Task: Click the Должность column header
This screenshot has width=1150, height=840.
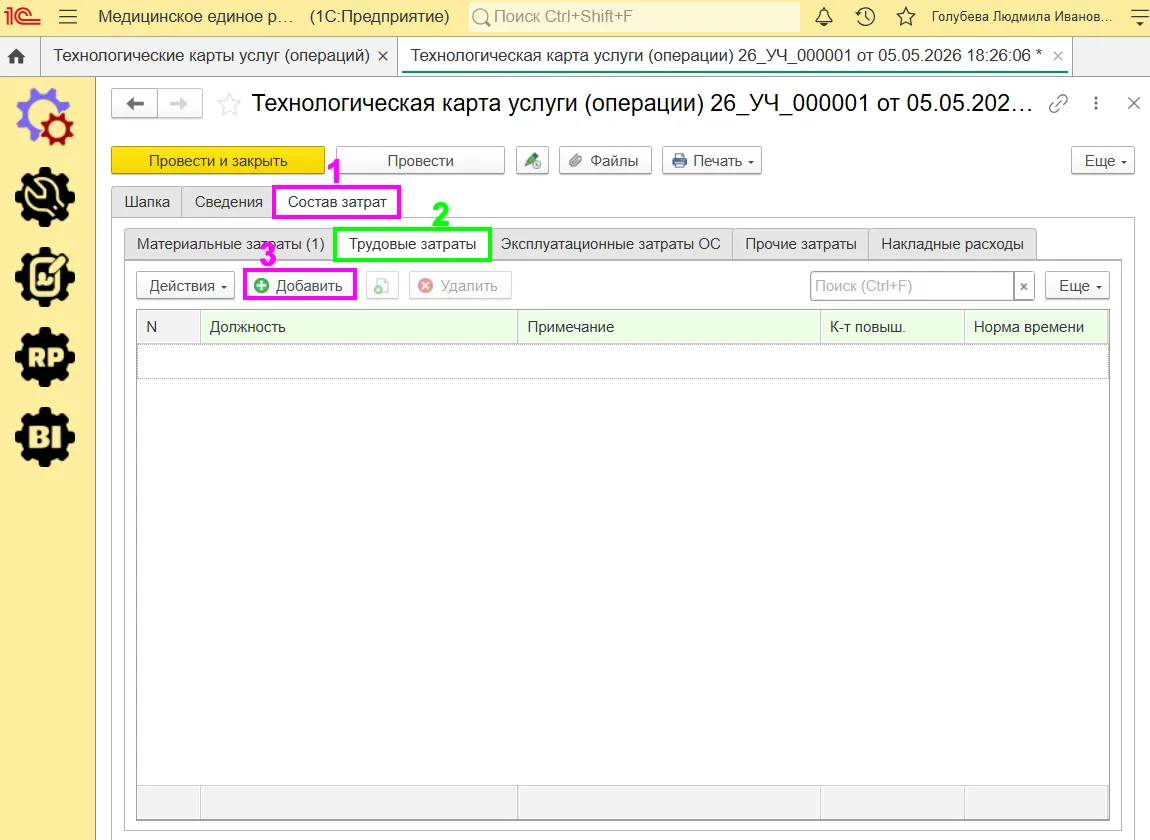Action: click(359, 327)
